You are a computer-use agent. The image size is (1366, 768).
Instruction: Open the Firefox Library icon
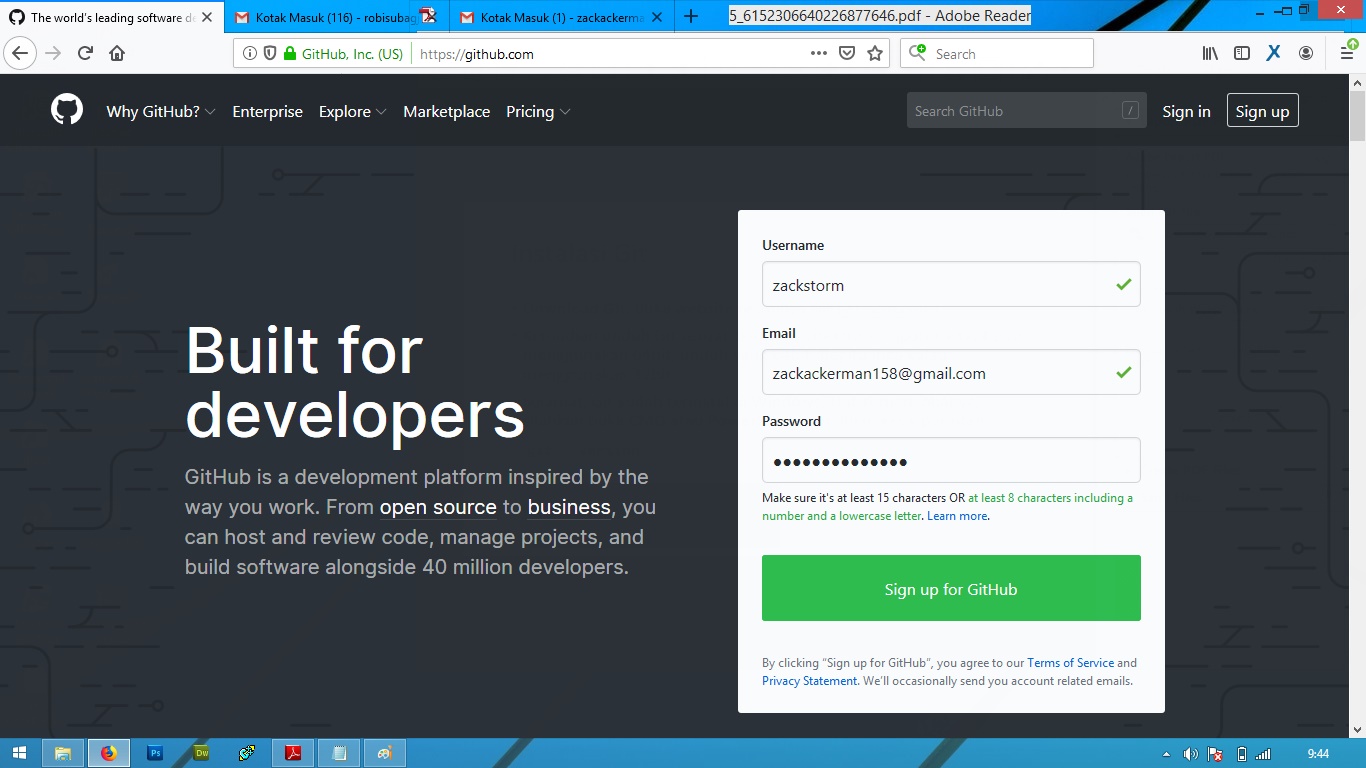[x=1209, y=53]
